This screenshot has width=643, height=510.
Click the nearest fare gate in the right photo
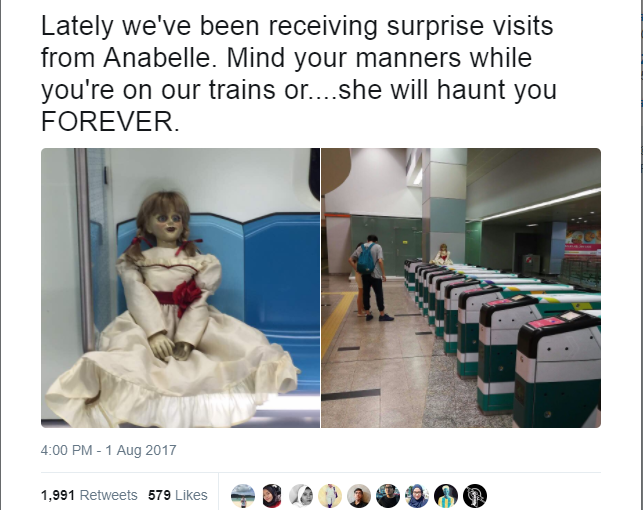(x=558, y=369)
